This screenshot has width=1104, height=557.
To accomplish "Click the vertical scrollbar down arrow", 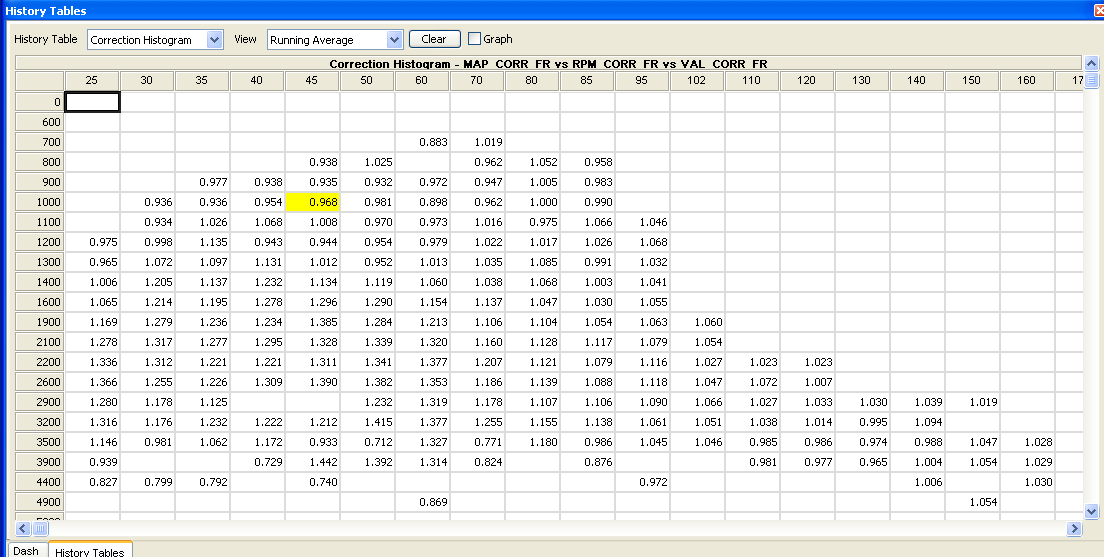I will pos(1091,511).
